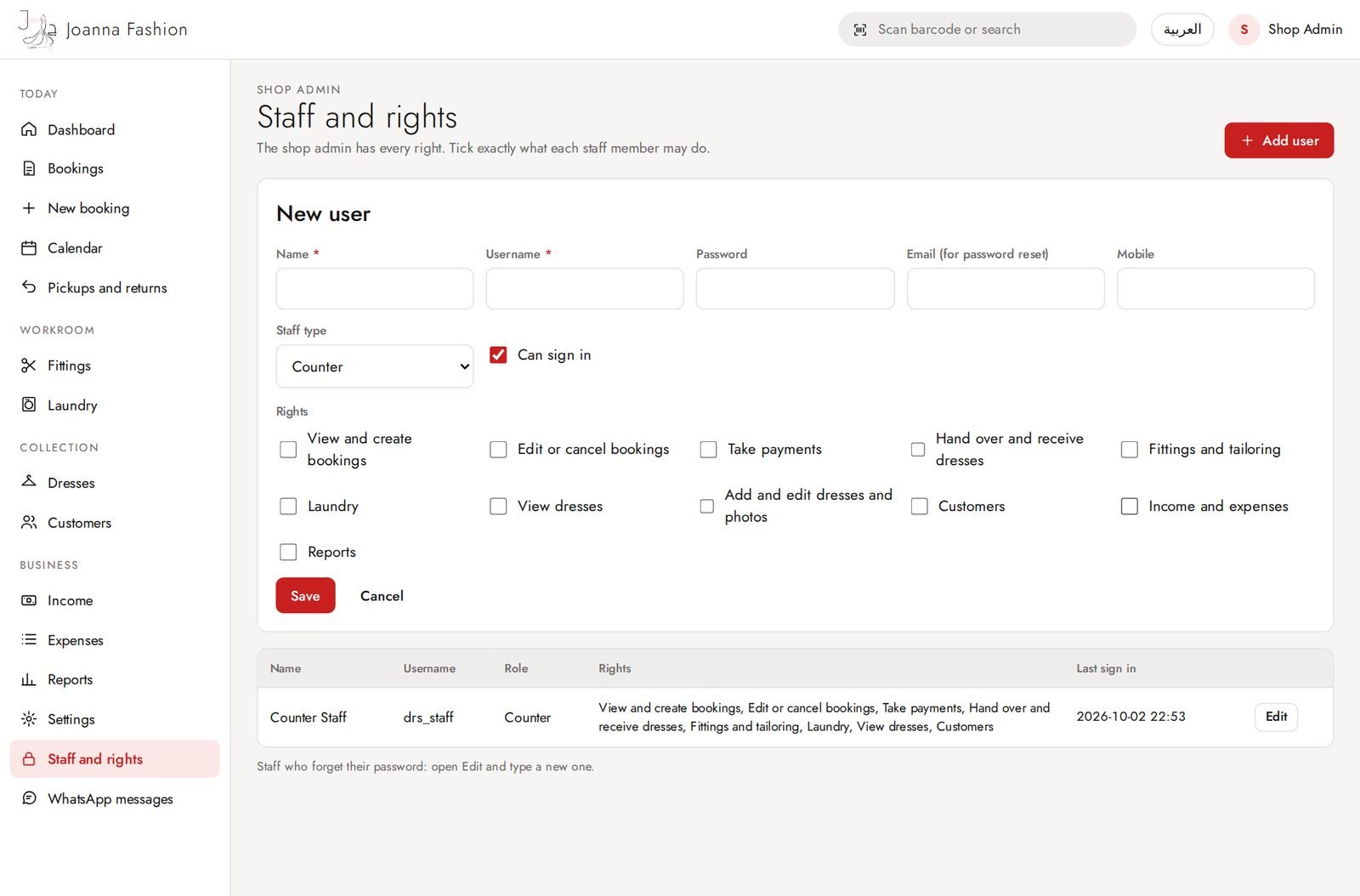Check the Take payments checkbox

pyautogui.click(x=708, y=449)
